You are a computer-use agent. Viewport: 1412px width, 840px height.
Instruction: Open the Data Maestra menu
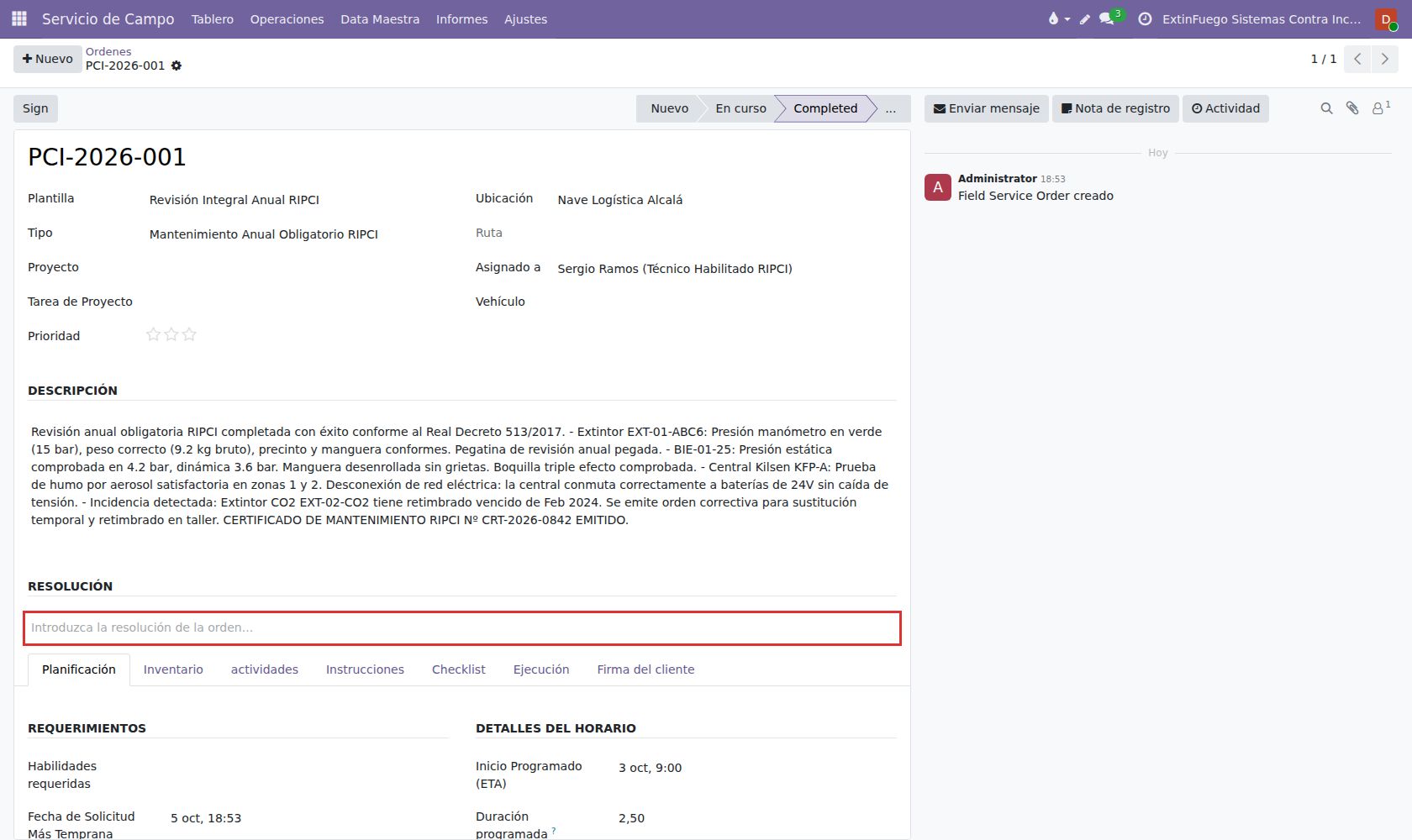380,18
